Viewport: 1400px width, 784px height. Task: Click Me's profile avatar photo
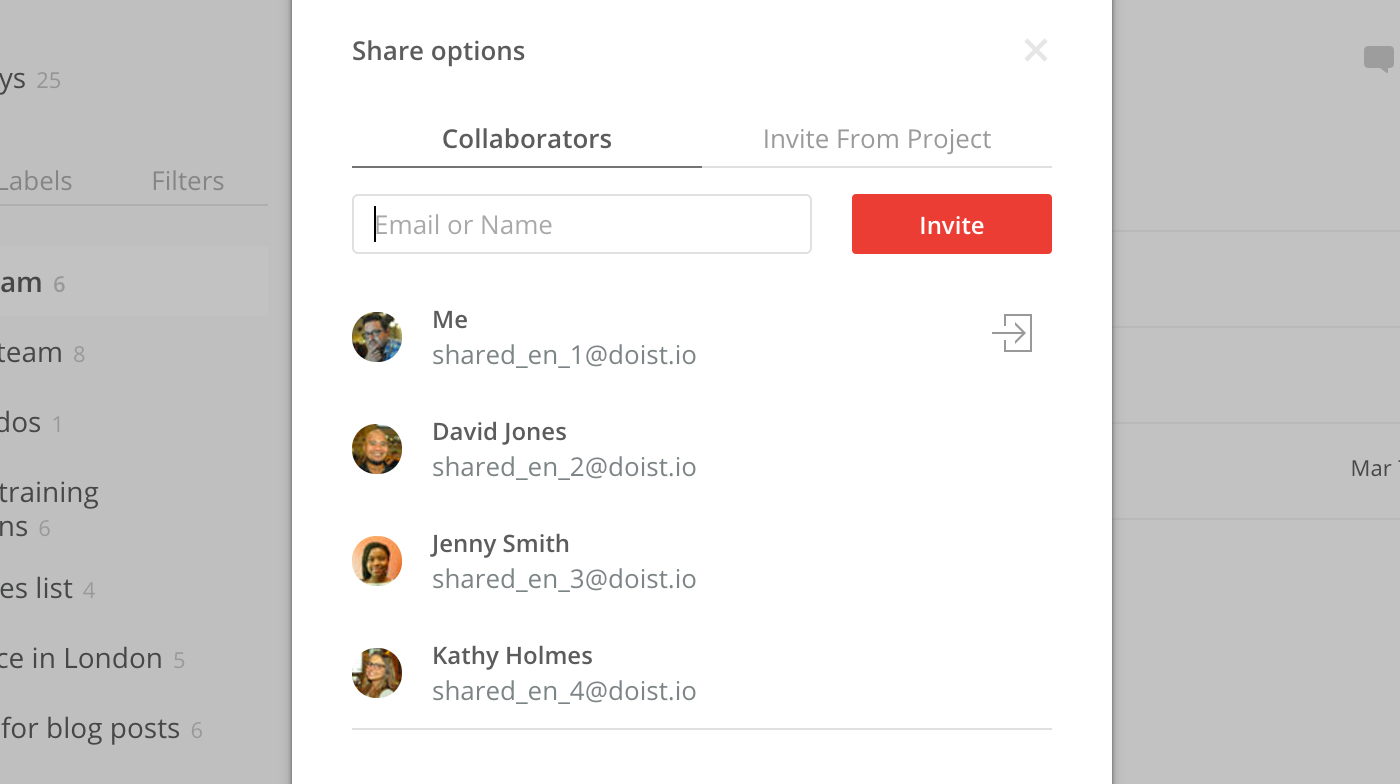(x=377, y=337)
